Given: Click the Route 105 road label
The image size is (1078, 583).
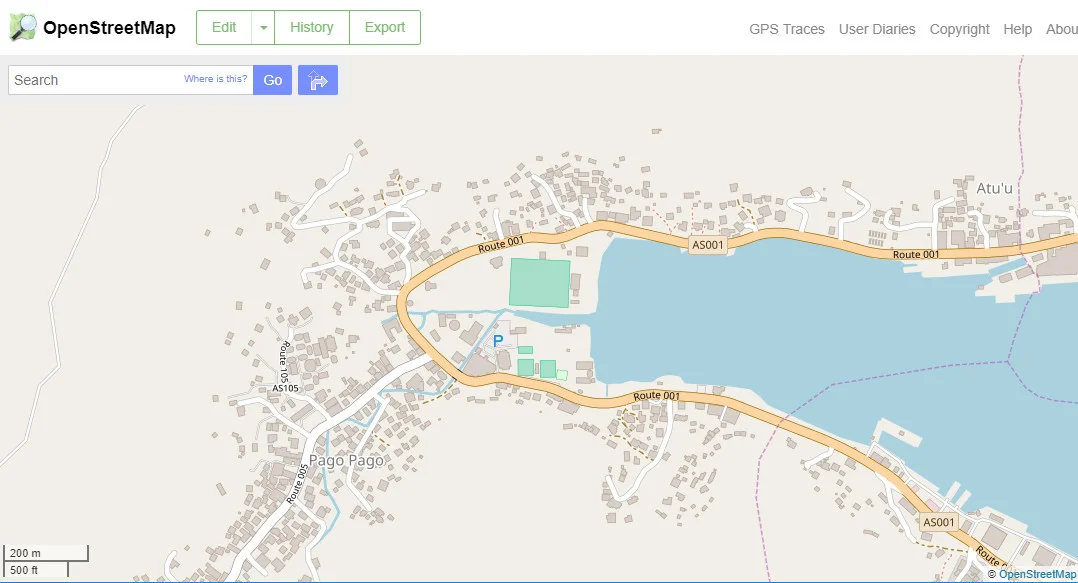Looking at the screenshot, I should (x=283, y=361).
